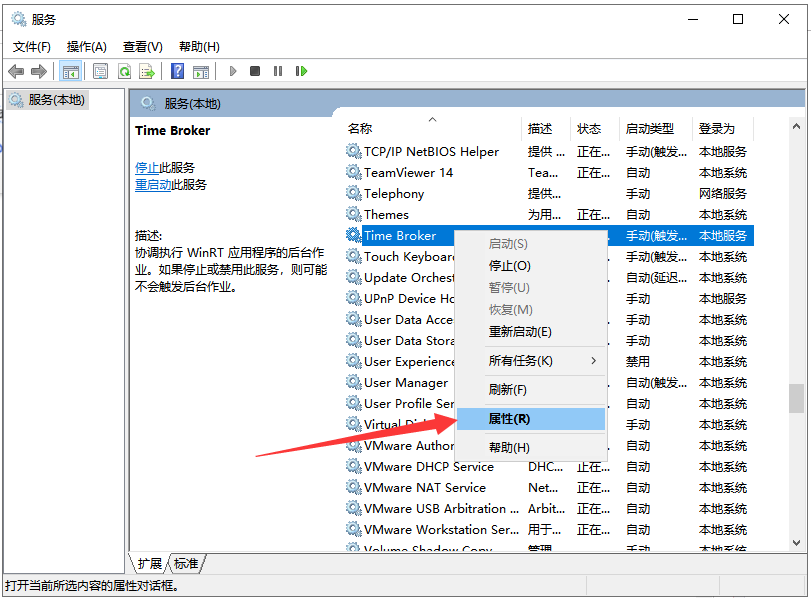
Task: Open the 文件 menu
Action: 31,46
